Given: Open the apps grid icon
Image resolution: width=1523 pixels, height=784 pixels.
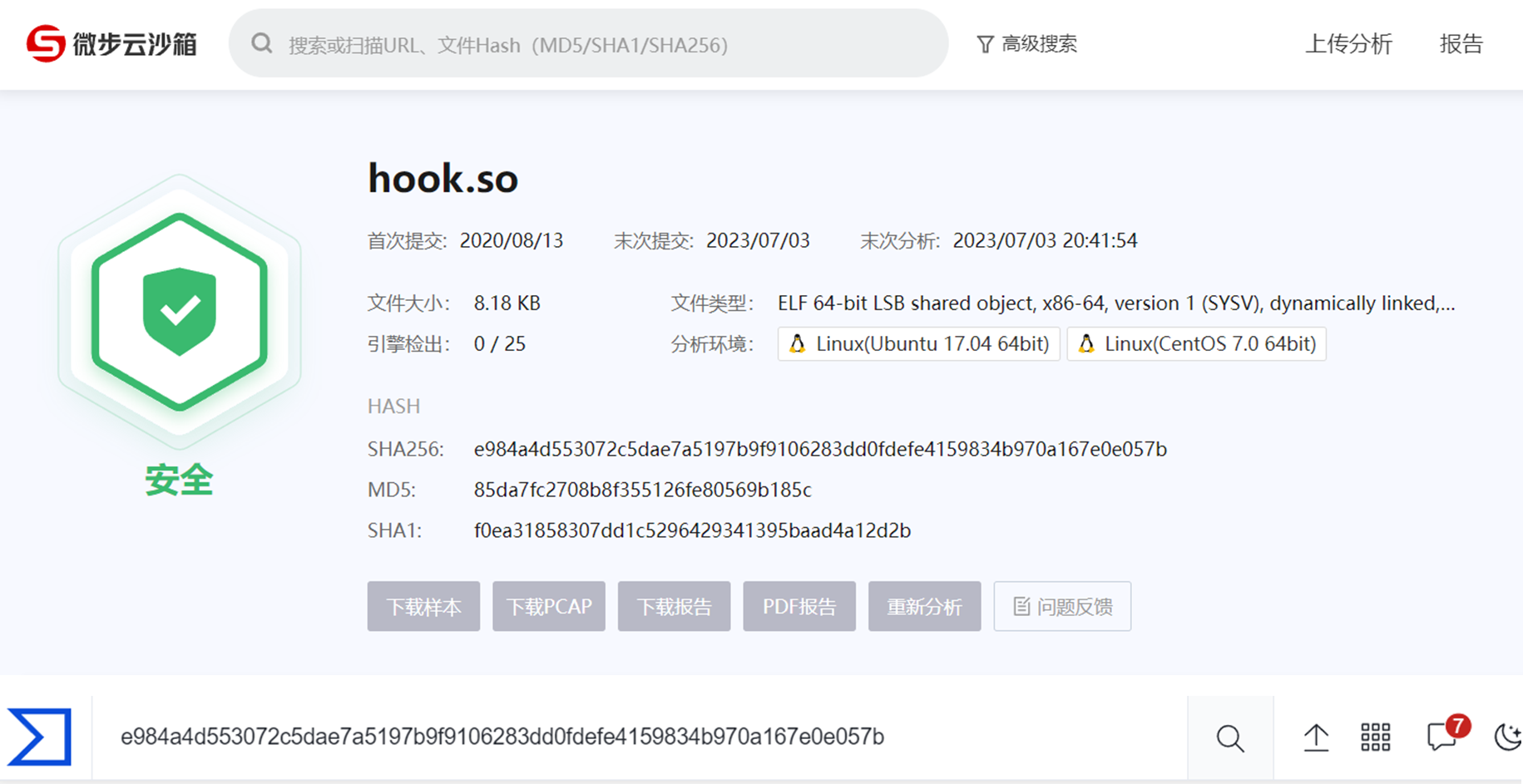Looking at the screenshot, I should coord(1375,737).
